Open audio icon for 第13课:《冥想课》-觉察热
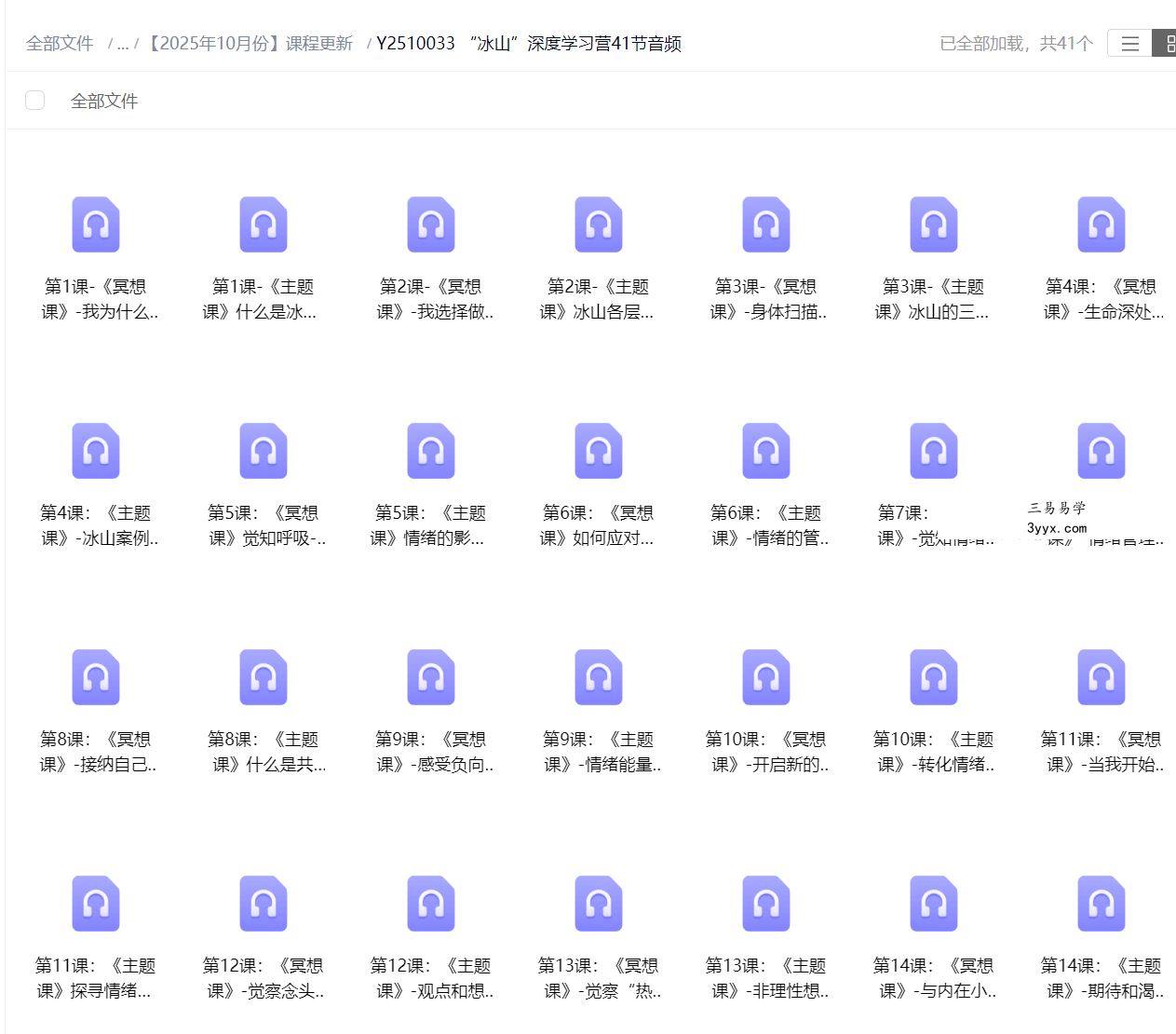 coord(599,904)
